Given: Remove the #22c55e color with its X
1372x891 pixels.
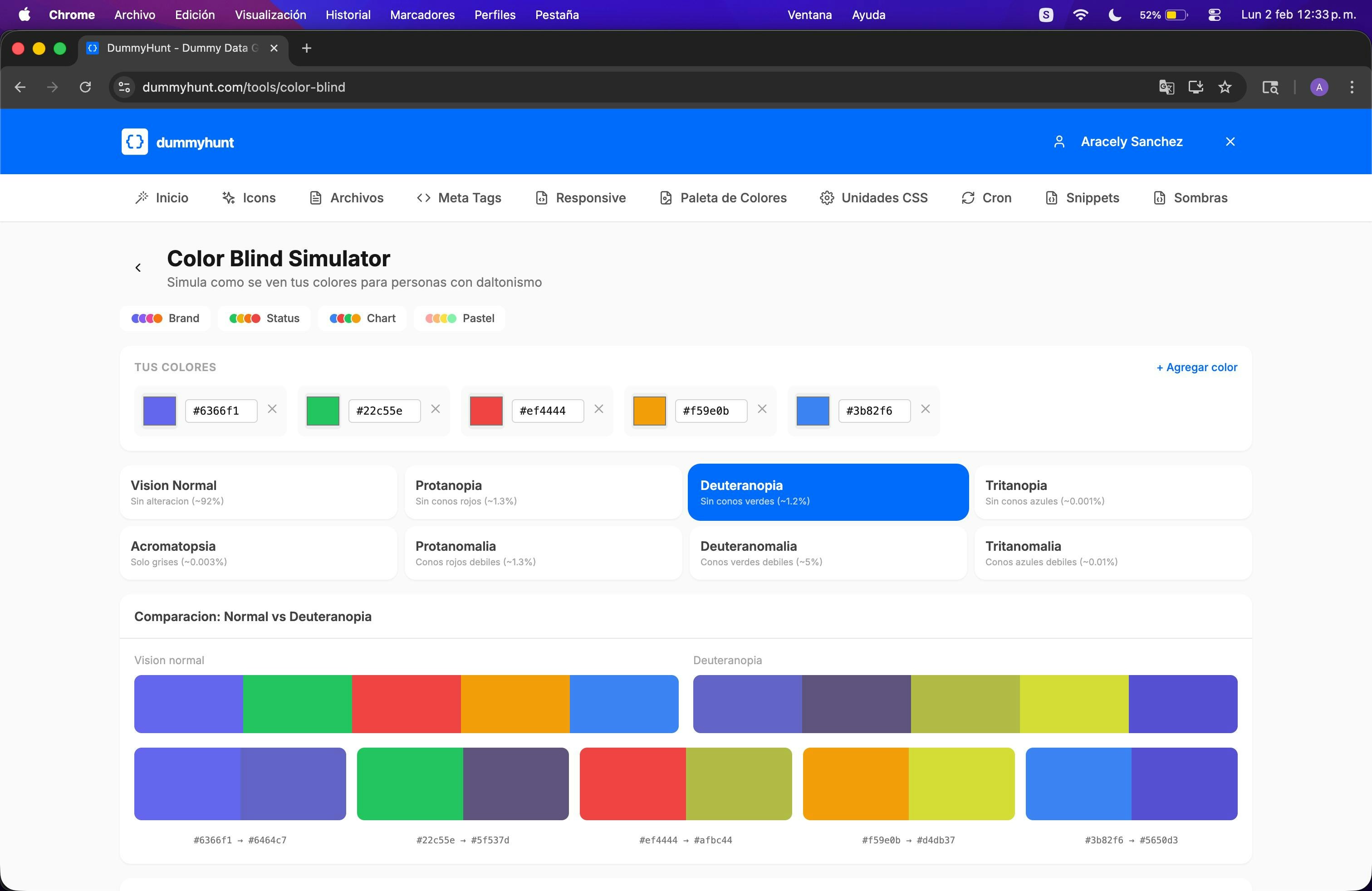Looking at the screenshot, I should click(435, 409).
